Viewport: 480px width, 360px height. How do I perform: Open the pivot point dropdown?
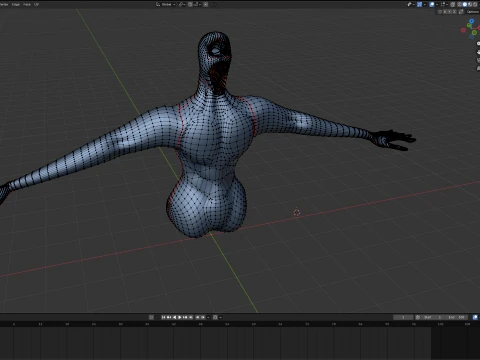182,4
